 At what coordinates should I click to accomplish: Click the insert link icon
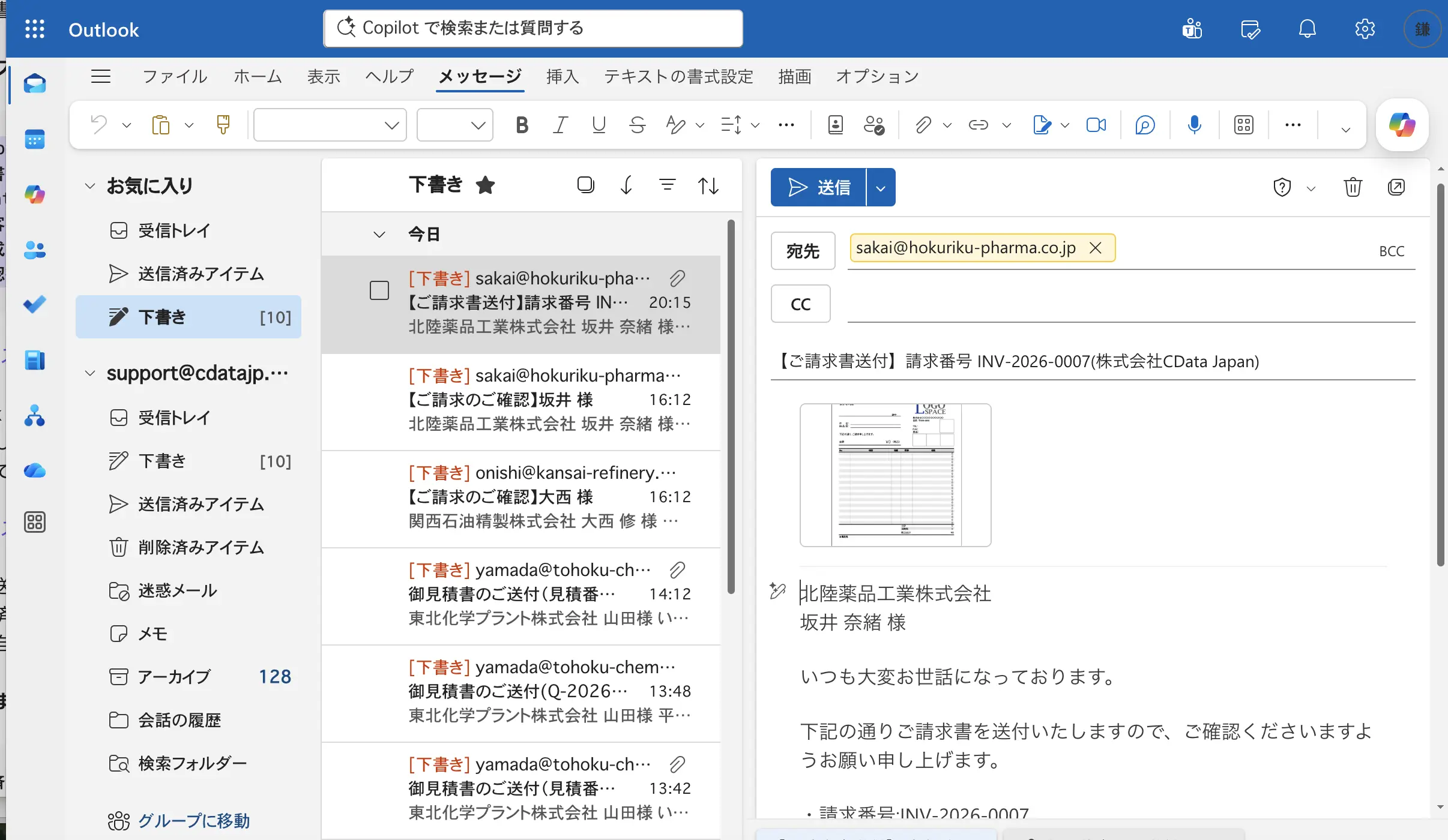tap(979, 125)
